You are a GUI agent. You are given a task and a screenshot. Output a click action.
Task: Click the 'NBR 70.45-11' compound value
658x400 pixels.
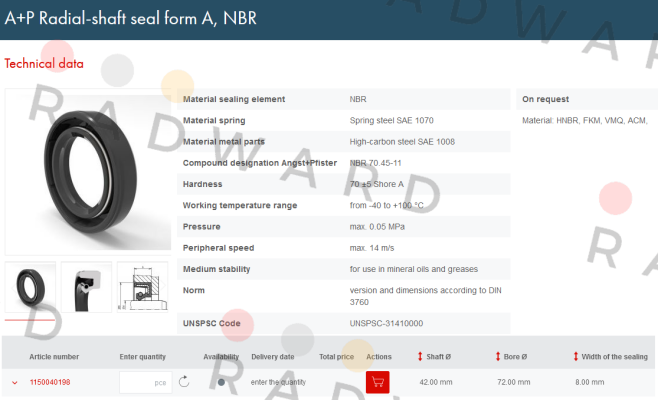pos(375,163)
